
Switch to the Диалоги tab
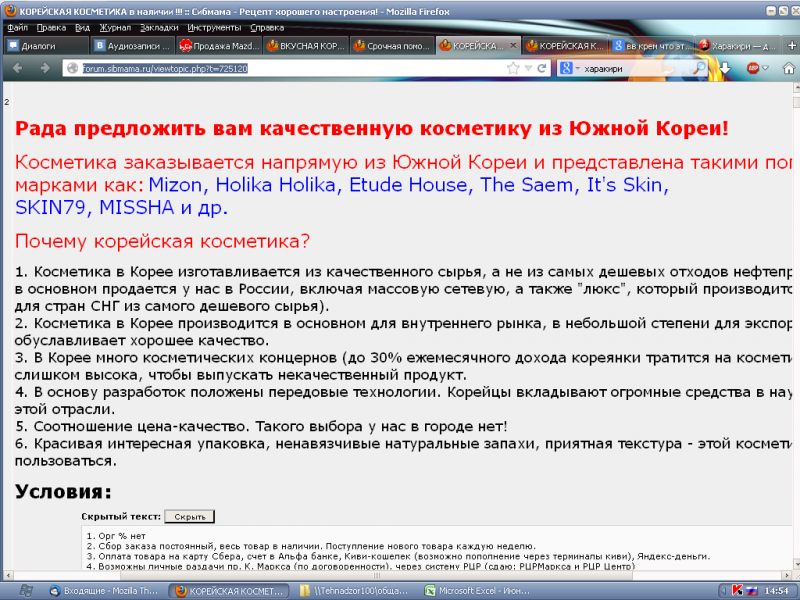click(46, 45)
